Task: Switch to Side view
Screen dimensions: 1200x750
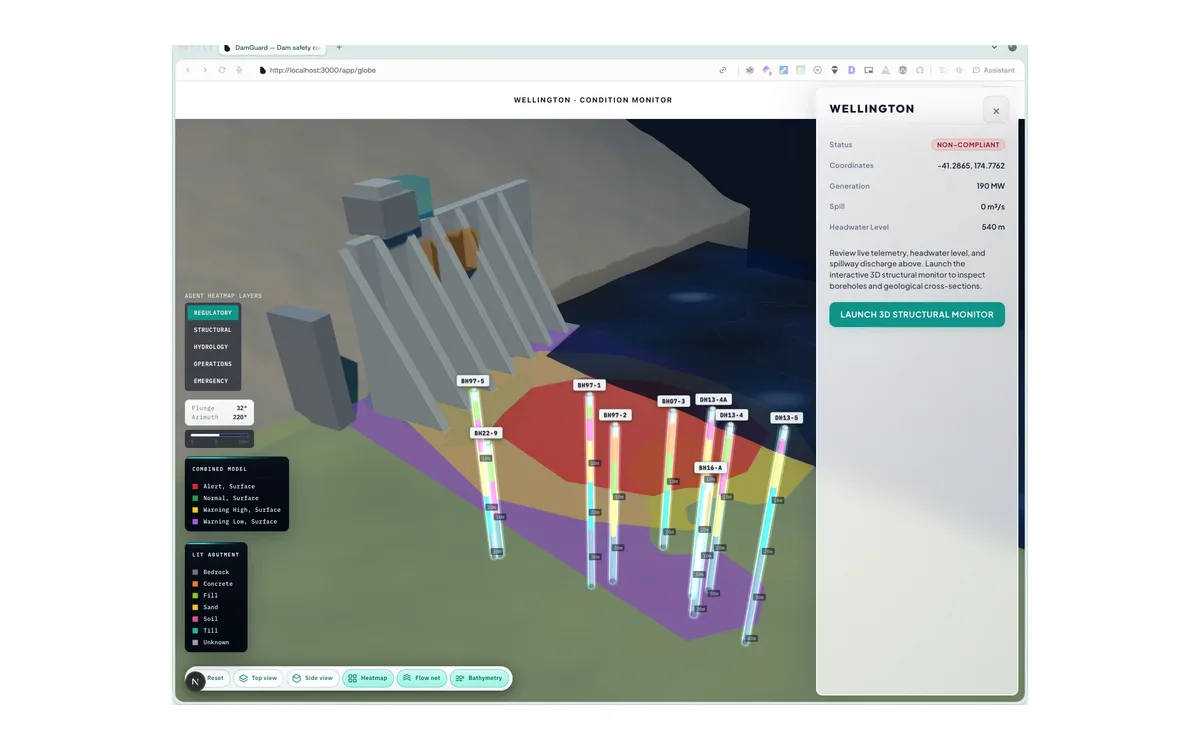Action: [312, 678]
